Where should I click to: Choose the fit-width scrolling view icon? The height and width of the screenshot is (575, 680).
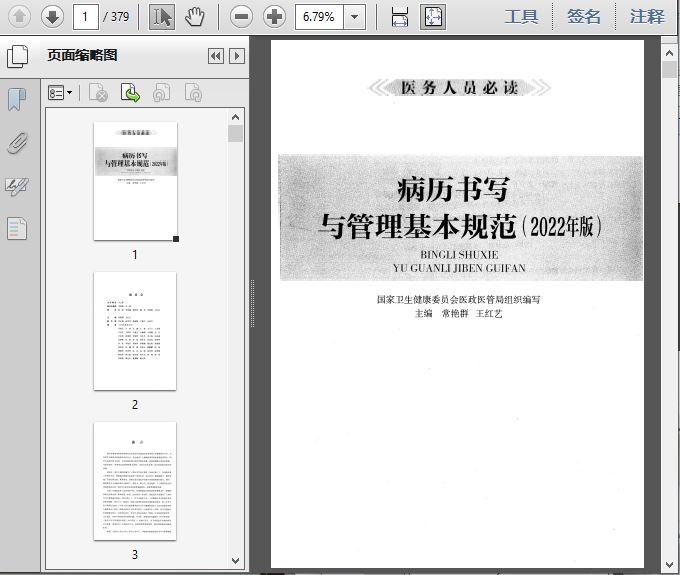[399, 17]
